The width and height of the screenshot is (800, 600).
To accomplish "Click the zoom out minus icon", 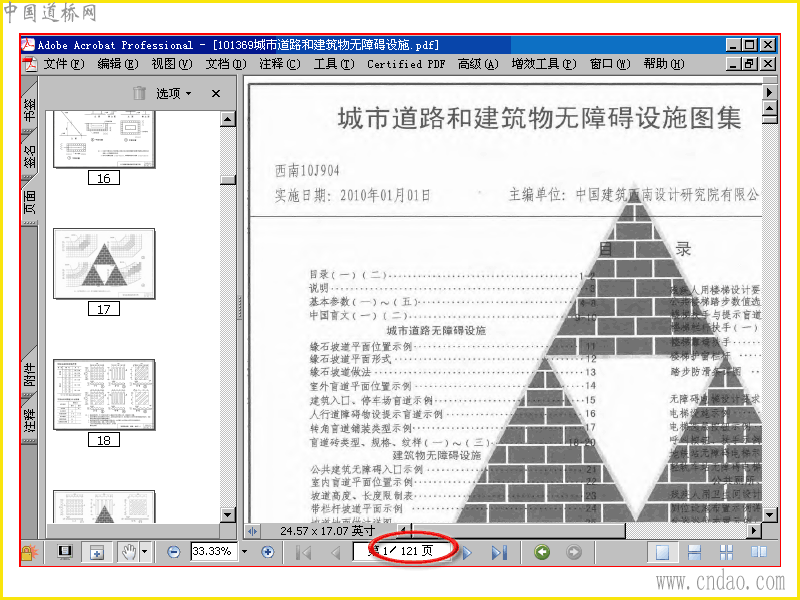I will (173, 552).
